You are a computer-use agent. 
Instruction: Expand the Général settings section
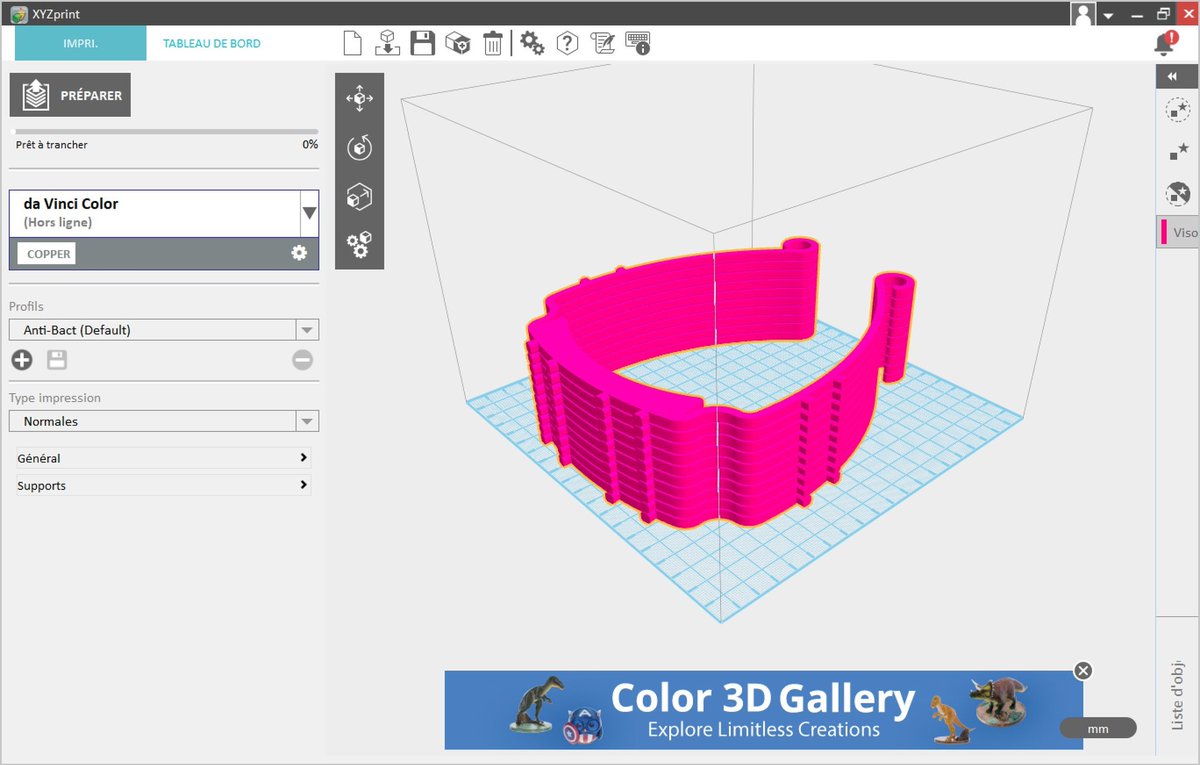point(164,458)
